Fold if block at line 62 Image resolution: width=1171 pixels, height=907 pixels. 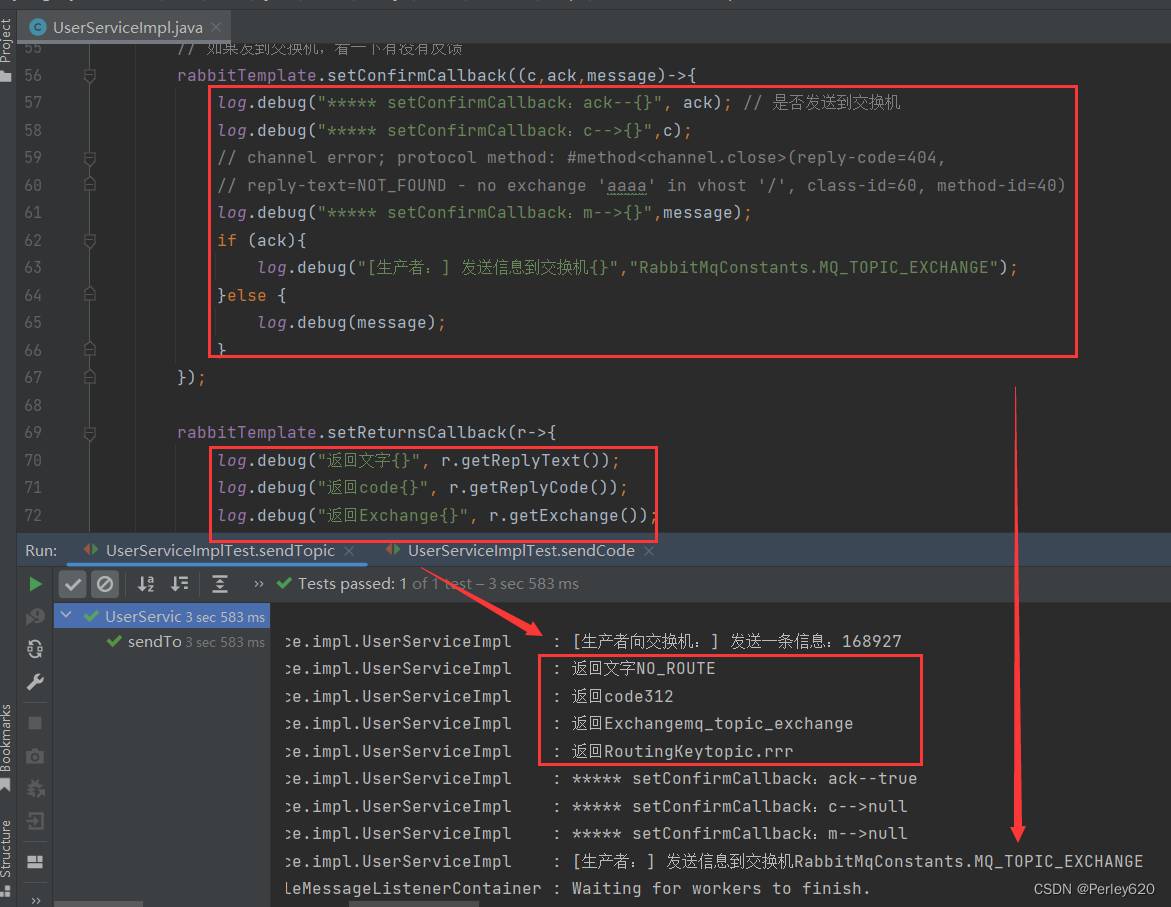(90, 241)
